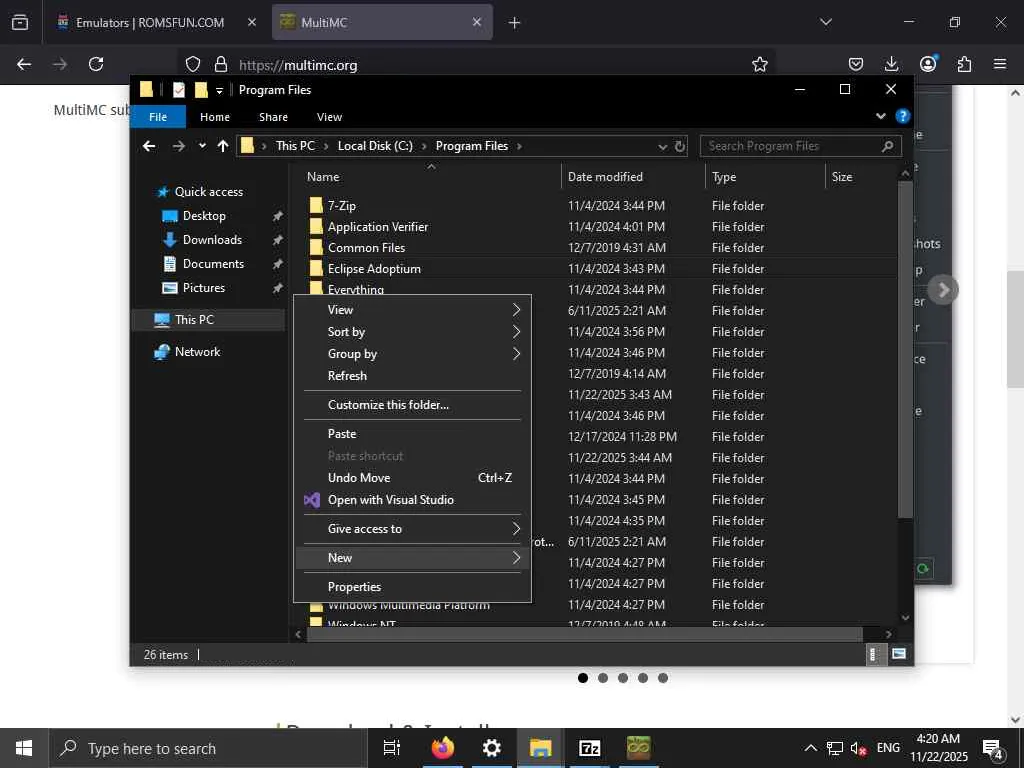Sort by the Name column header
This screenshot has width=1024, height=768.
click(x=431, y=177)
